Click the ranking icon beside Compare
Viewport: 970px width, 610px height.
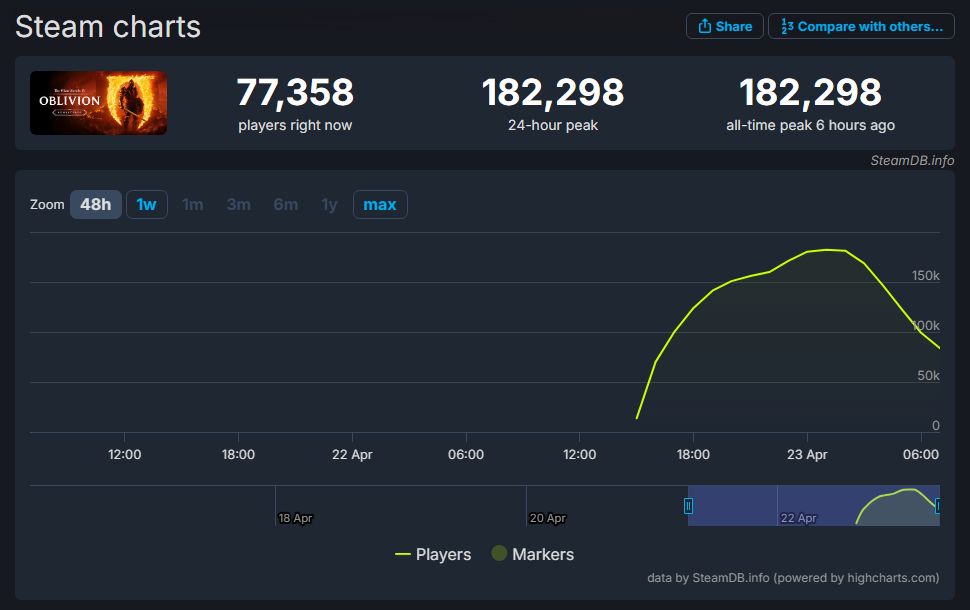(787, 26)
